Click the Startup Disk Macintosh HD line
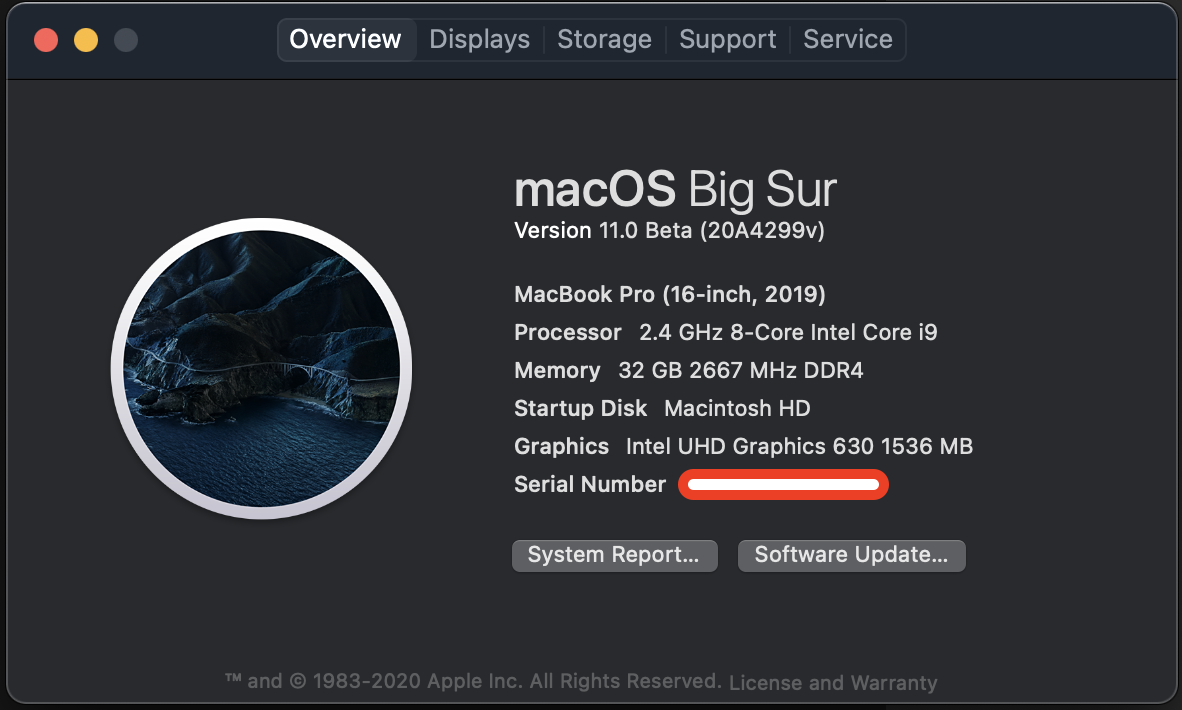 (662, 409)
